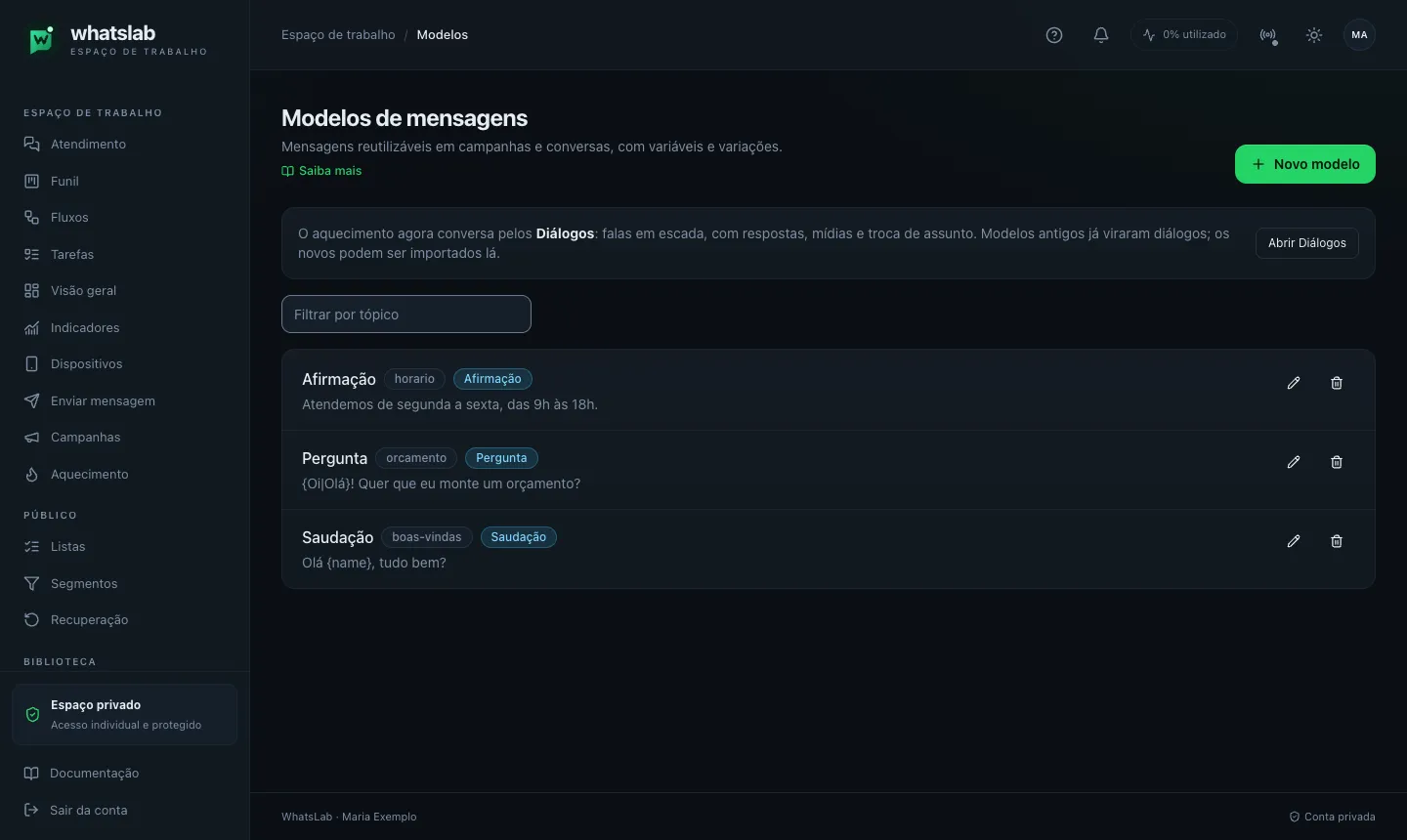Open Aquecimento section
Screen dimensions: 1407x840
coord(125,474)
